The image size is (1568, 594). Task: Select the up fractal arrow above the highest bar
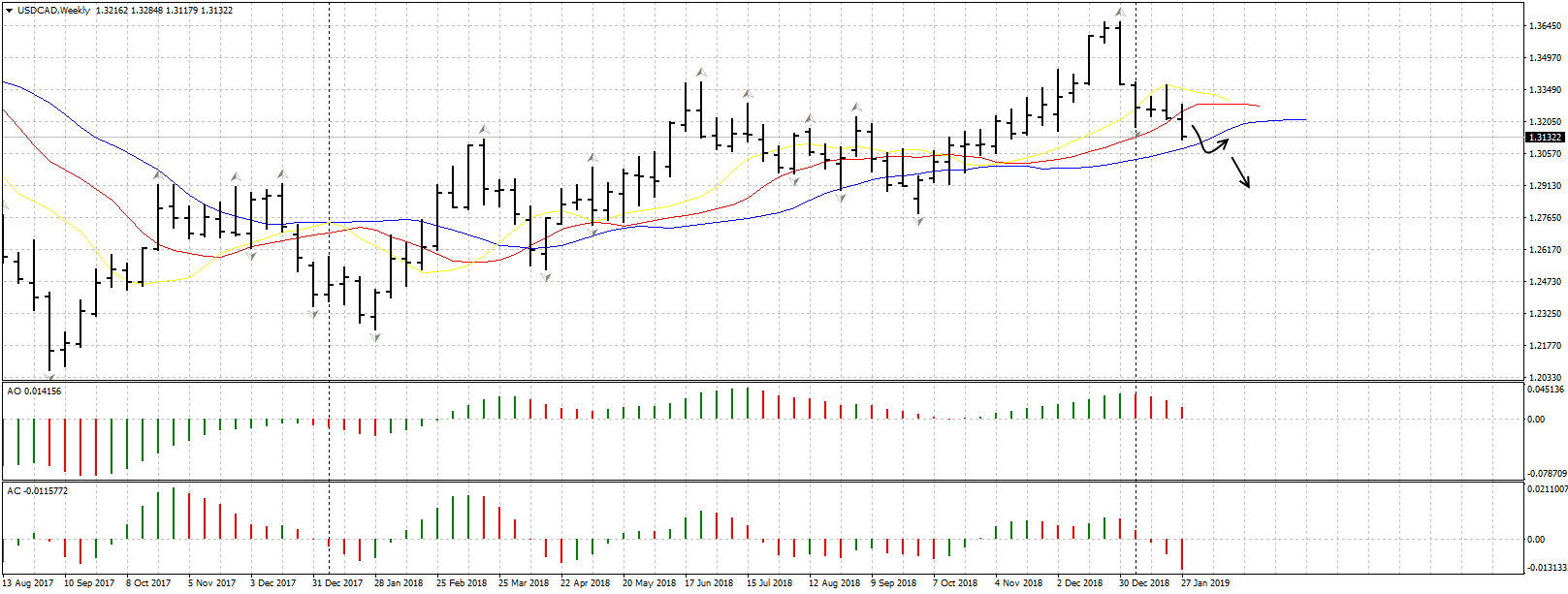click(x=1119, y=13)
